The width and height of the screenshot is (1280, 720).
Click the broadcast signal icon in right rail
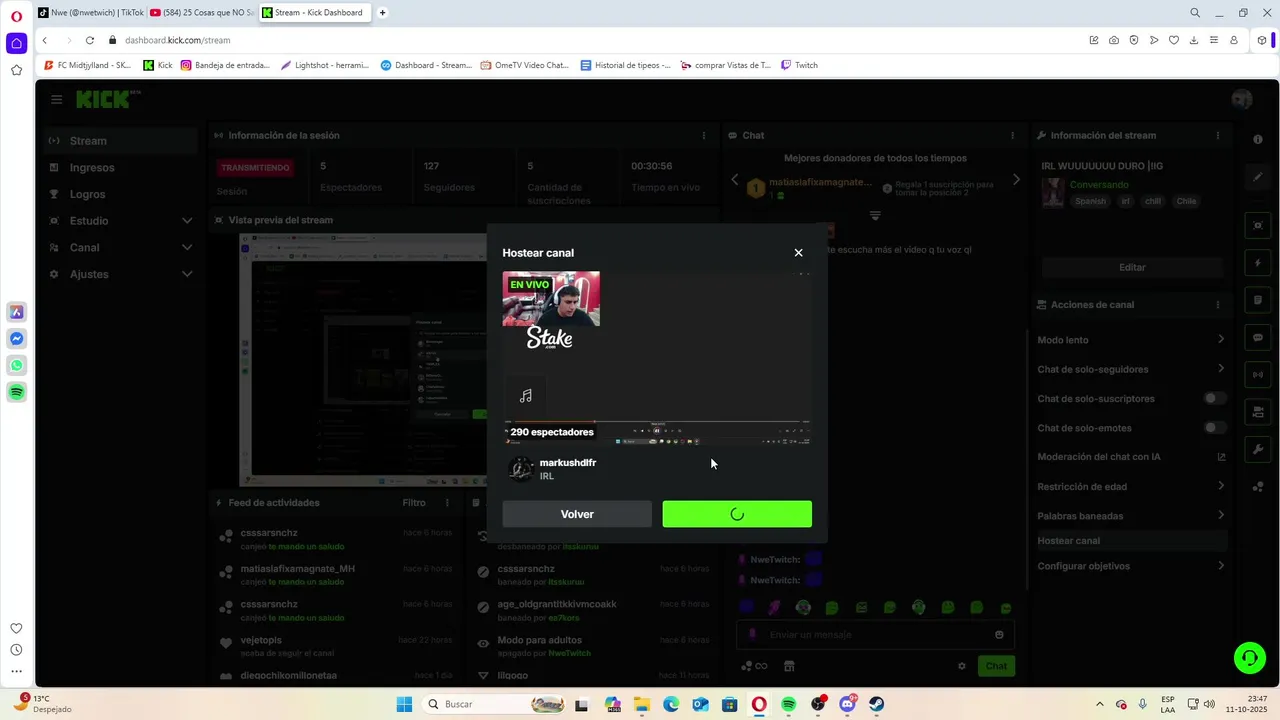(1258, 375)
